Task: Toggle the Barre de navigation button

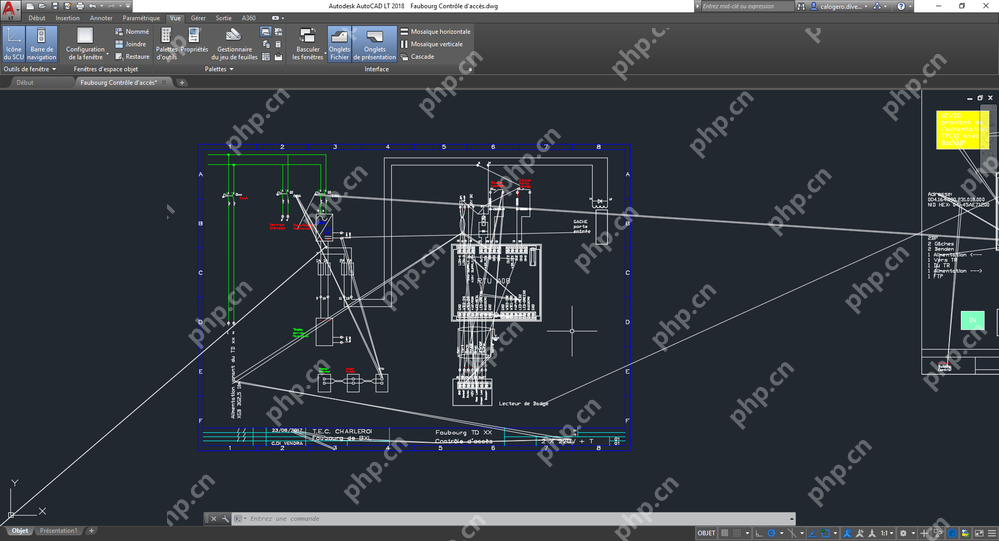Action: point(41,44)
